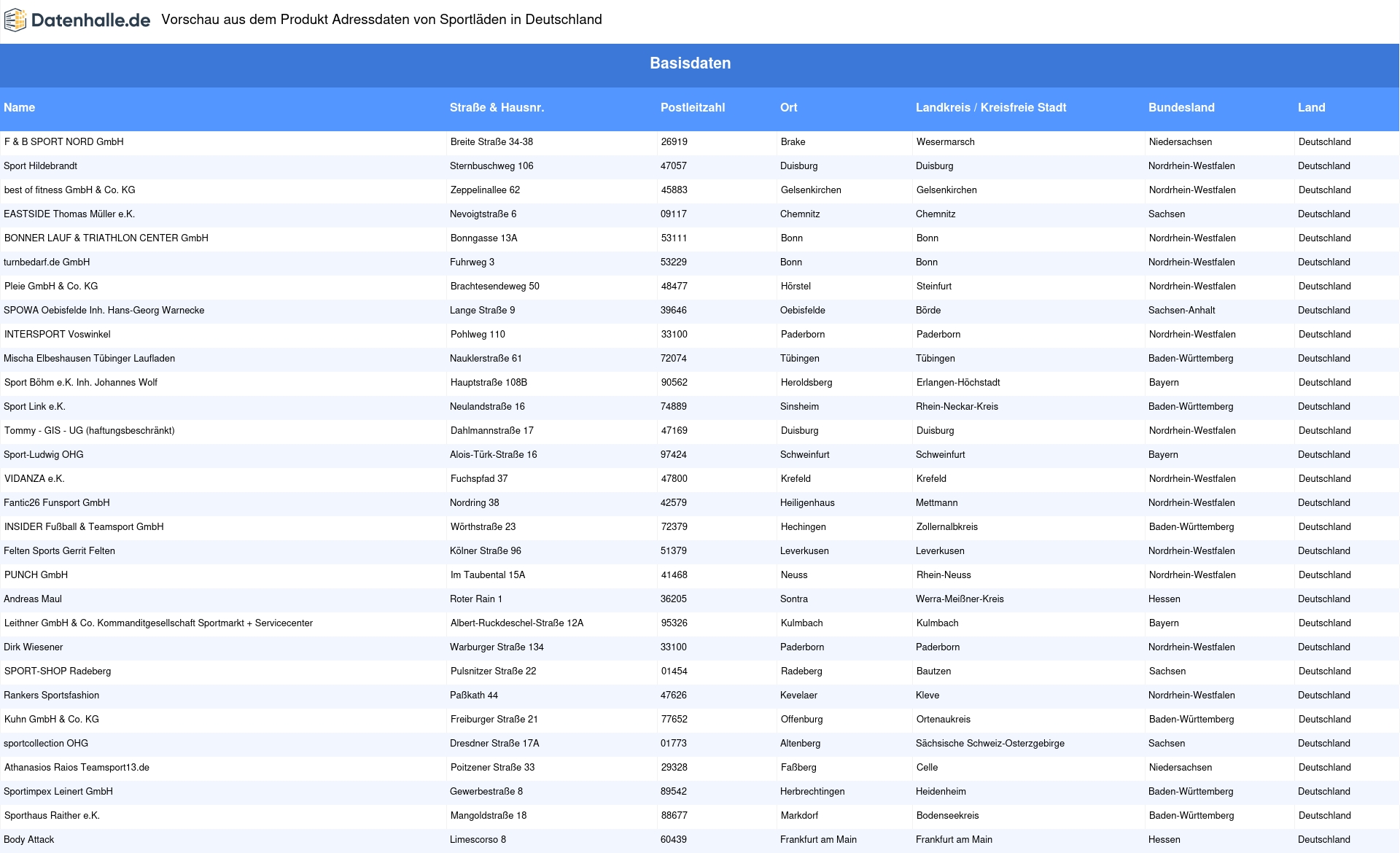This screenshot has width=1400, height=853.
Task: Click the town Oebisfelde
Action: [x=803, y=310]
